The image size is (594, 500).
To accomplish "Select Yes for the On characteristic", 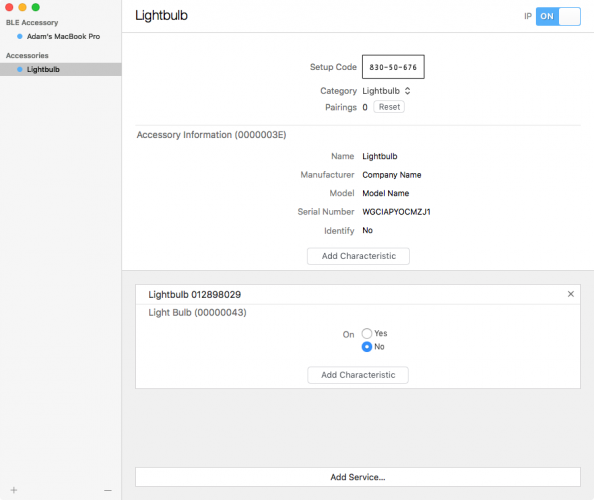I will [367, 333].
